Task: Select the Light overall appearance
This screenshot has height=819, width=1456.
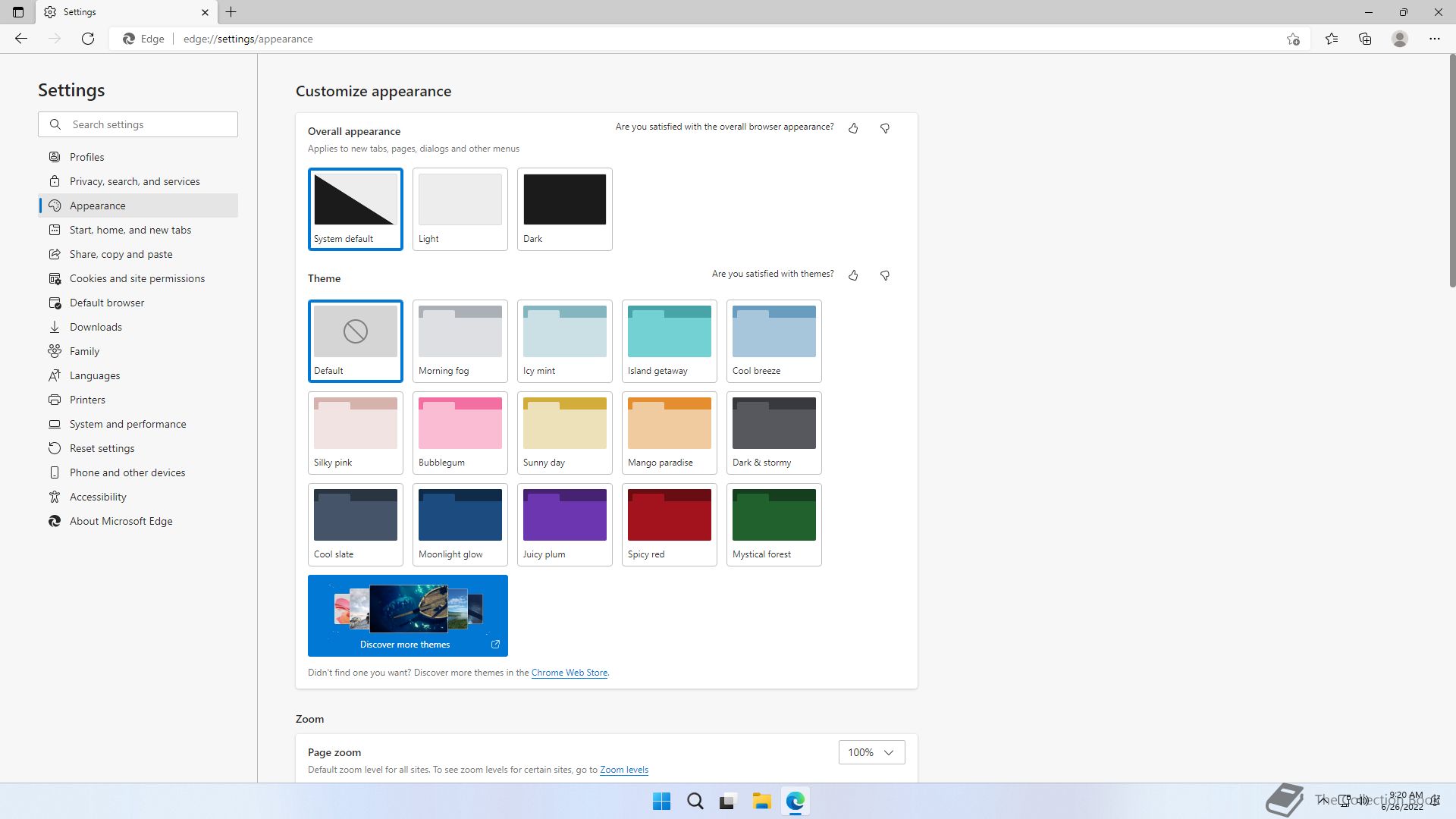Action: coord(460,209)
